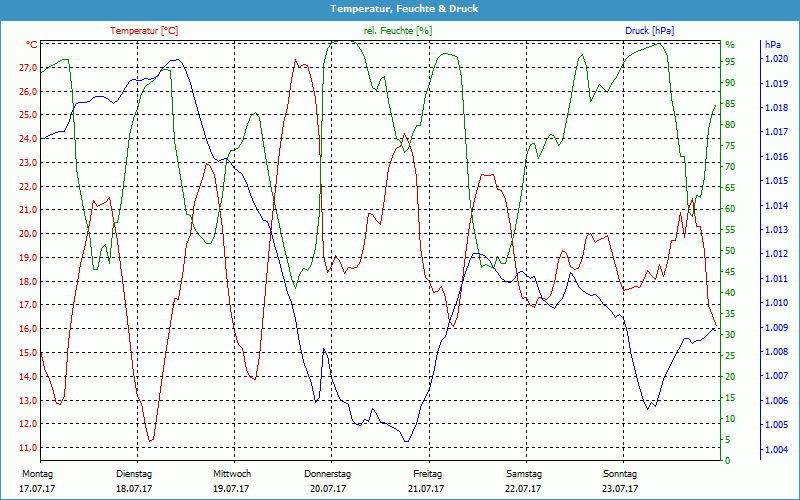The width and height of the screenshot is (800, 500).
Task: Click the '14,0' temperature axis value
Action: click(x=28, y=377)
